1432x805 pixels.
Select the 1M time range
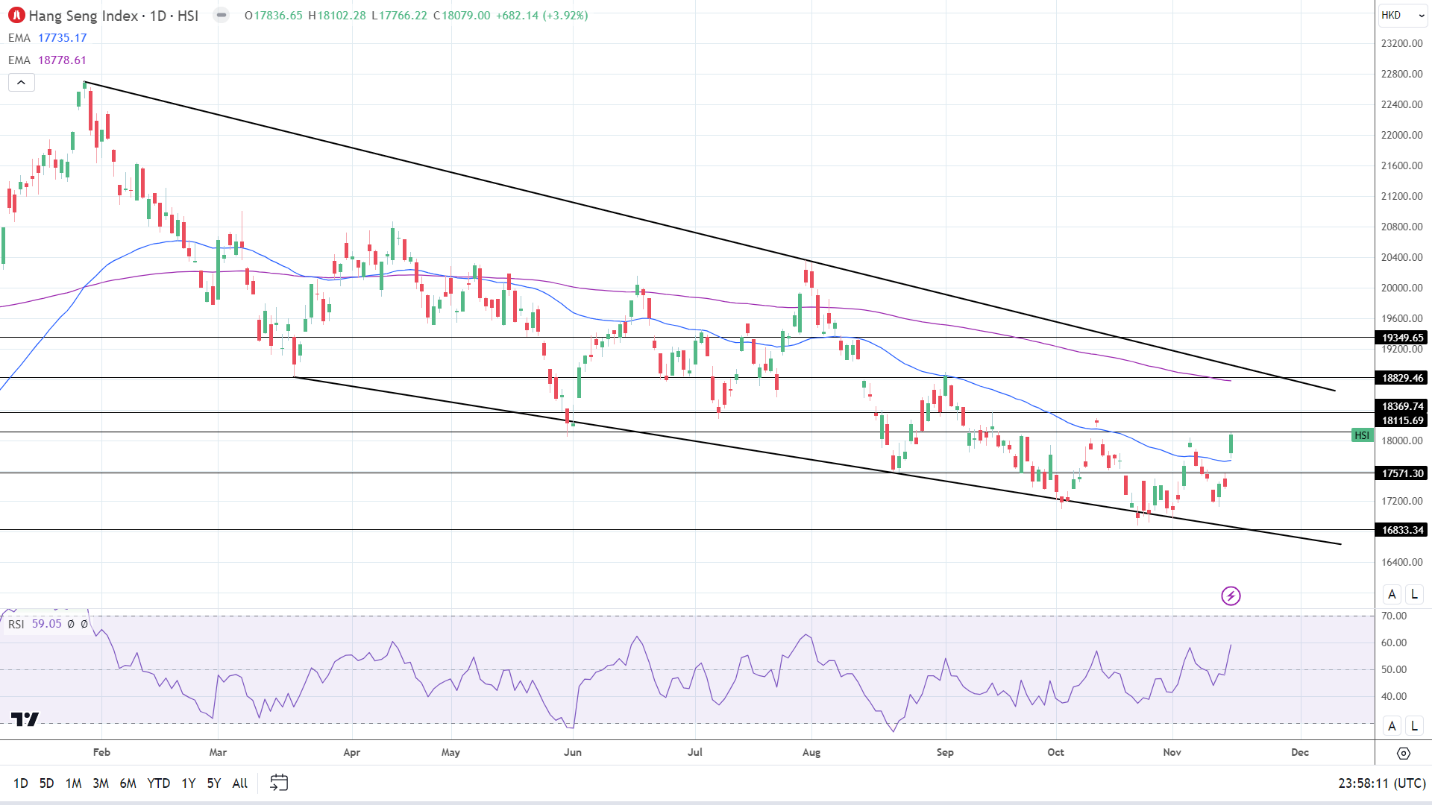(73, 783)
